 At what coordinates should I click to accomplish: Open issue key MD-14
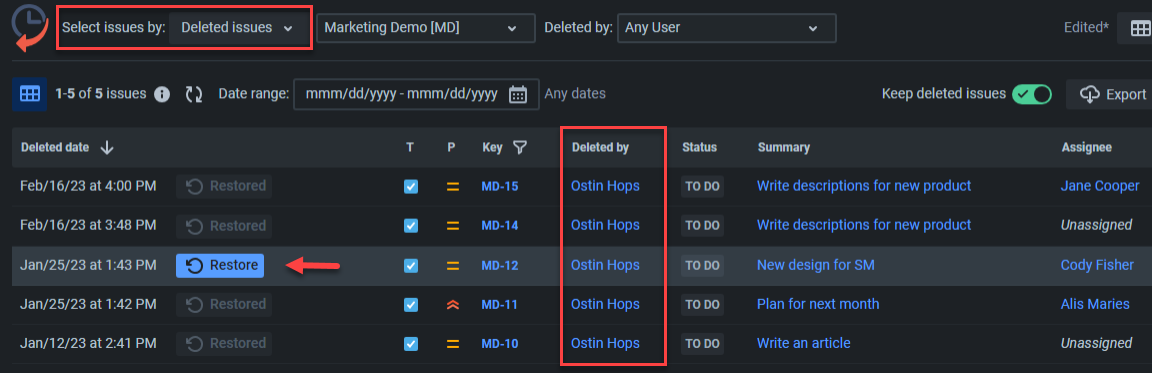(500, 226)
